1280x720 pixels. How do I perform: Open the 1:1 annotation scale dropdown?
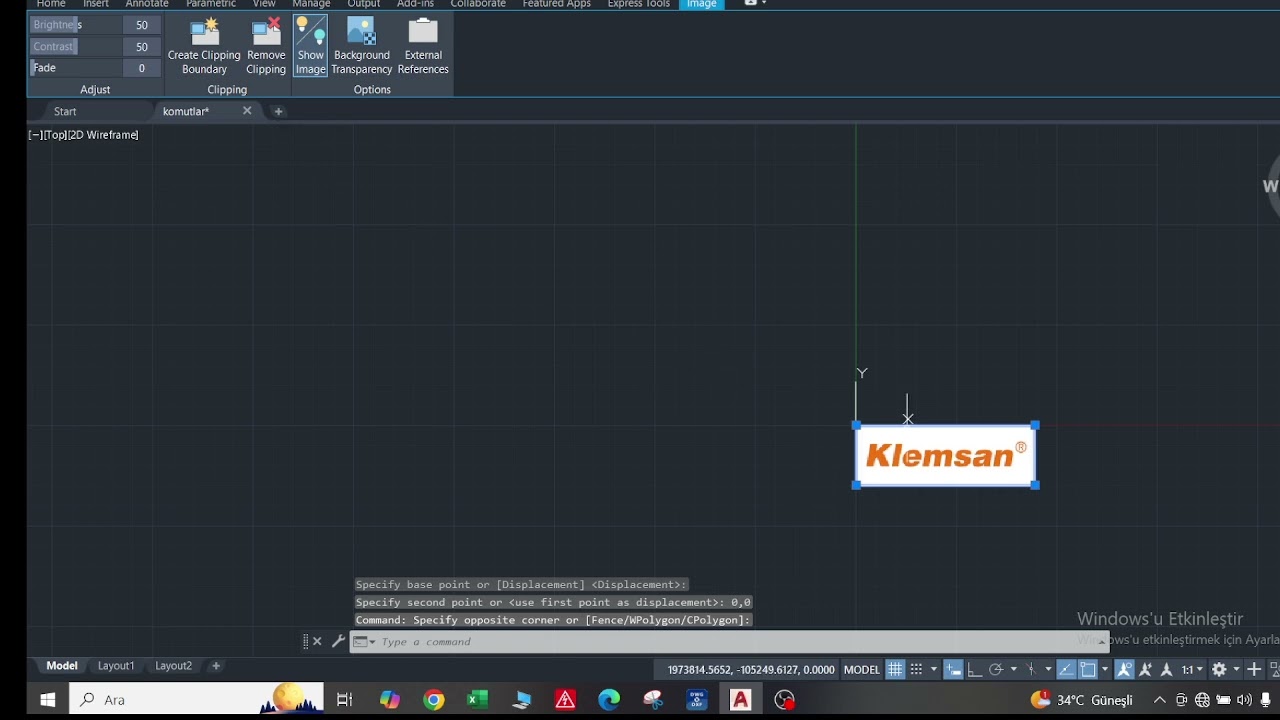pos(1192,670)
